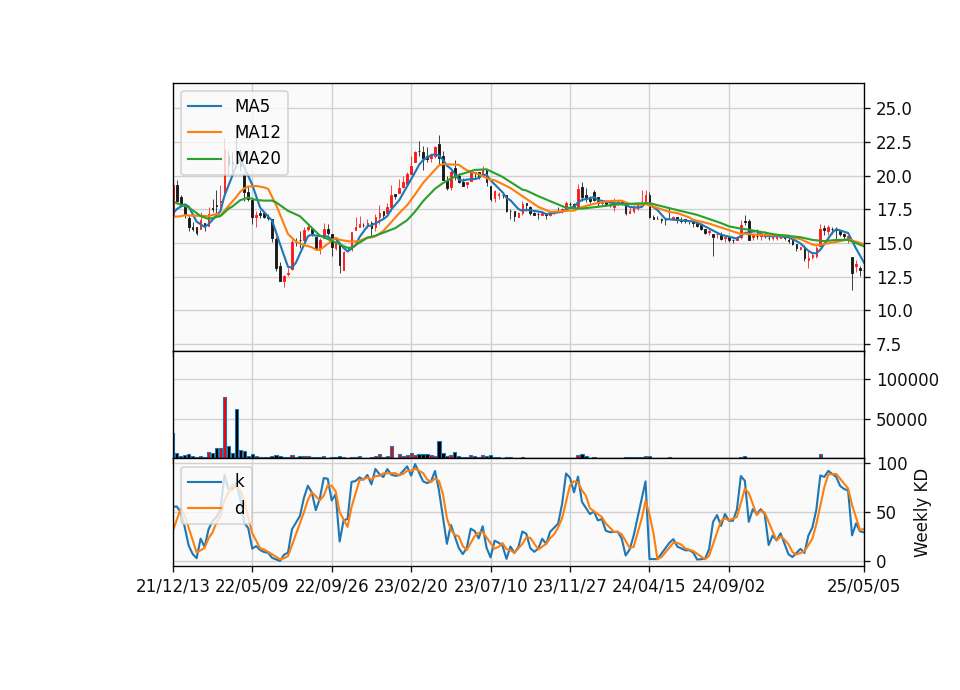Screen dimensions: 960x690
Task: Click the 21/12/13 date tick label
Action: [173, 586]
